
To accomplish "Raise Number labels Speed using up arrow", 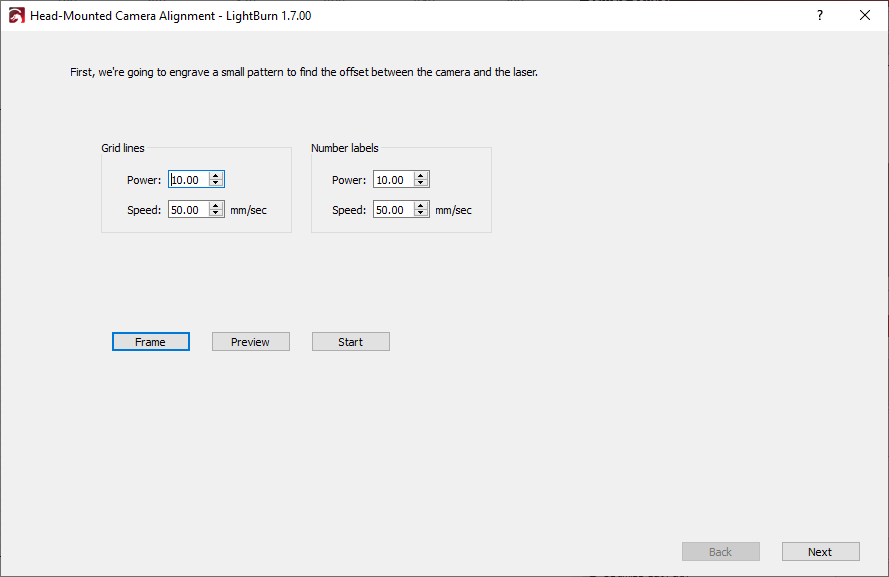I will [x=421, y=206].
